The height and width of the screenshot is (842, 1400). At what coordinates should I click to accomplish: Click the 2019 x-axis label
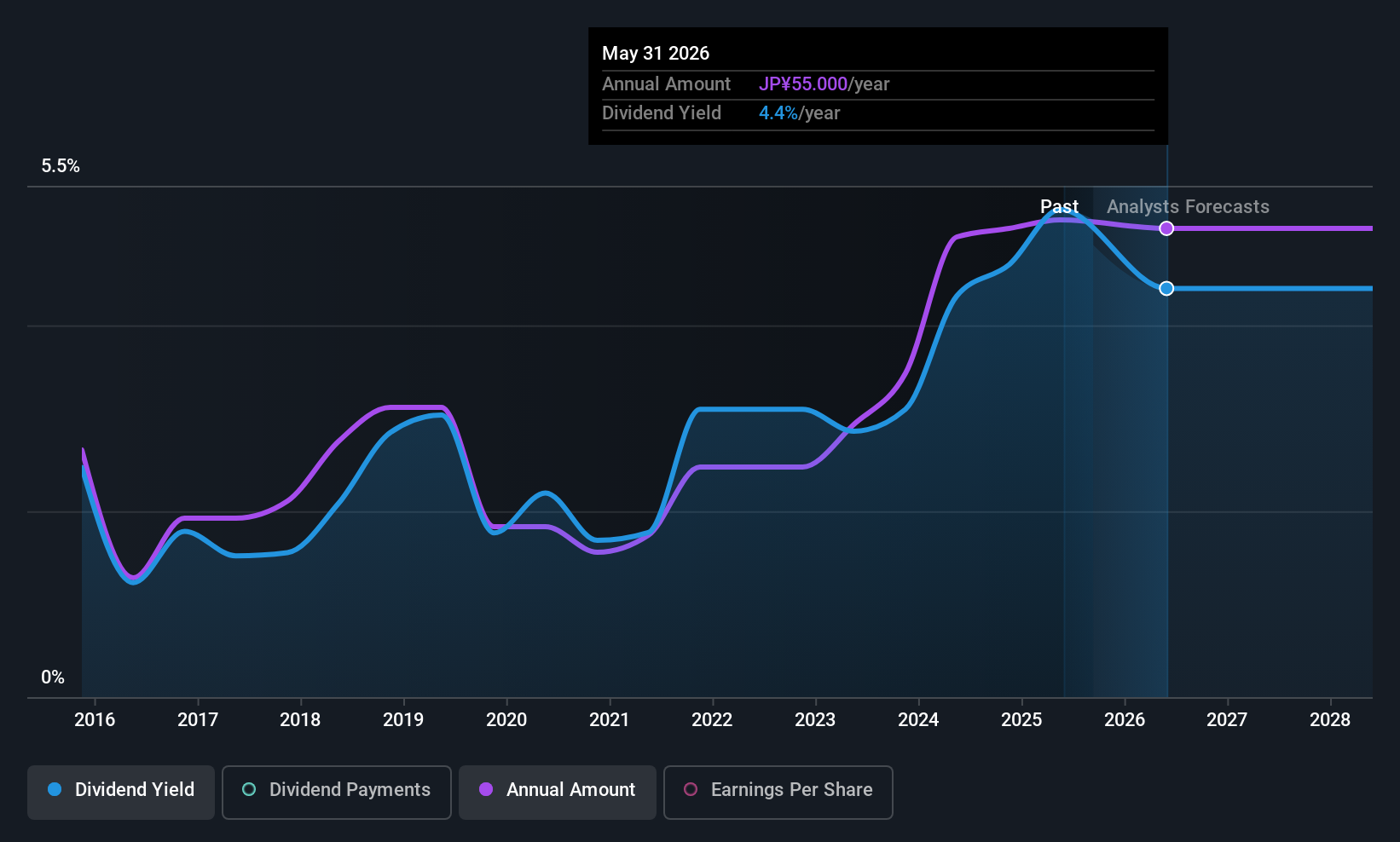tap(403, 720)
